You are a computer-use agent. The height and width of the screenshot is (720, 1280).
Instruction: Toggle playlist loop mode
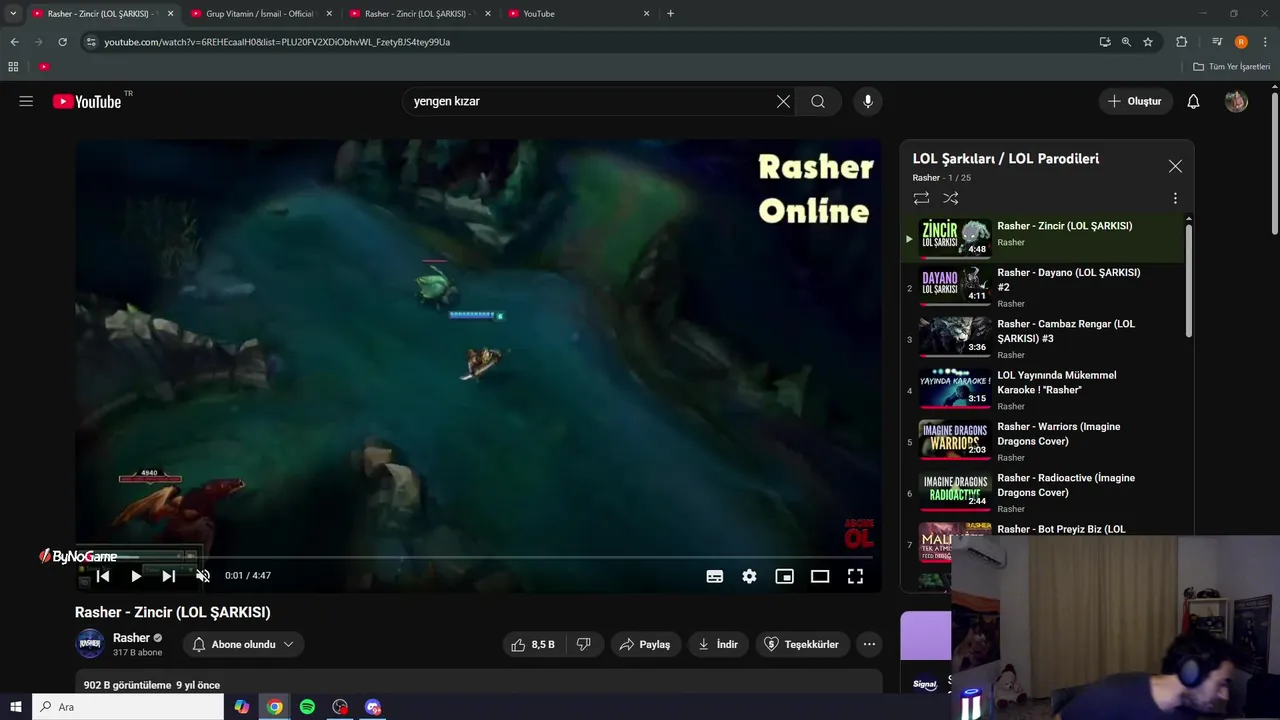coord(921,198)
